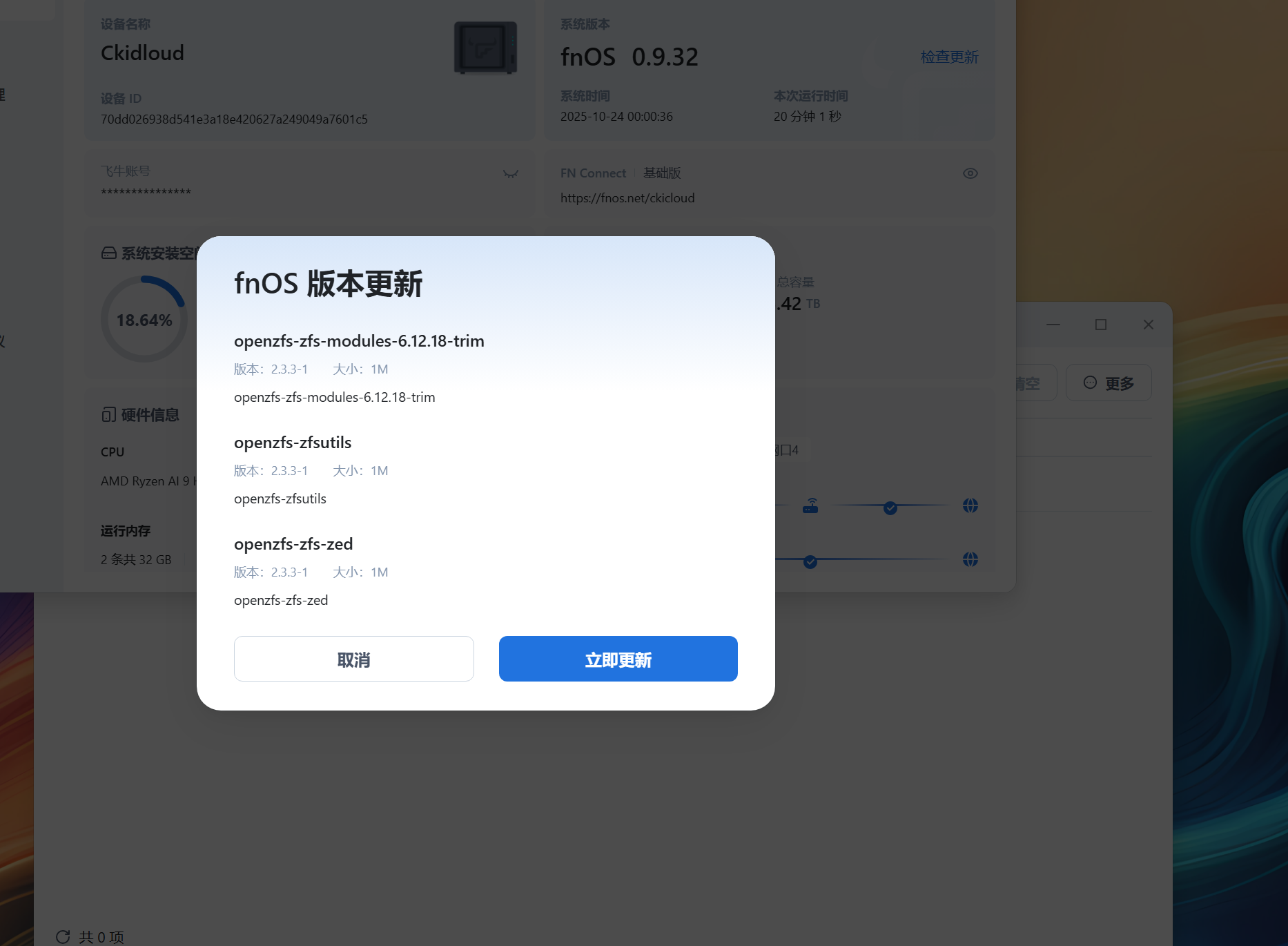Close the background window with its X button
The image size is (1288, 946).
[x=1149, y=325]
